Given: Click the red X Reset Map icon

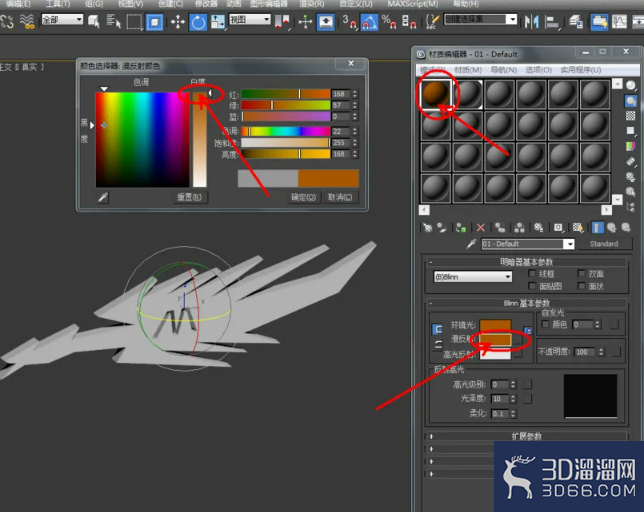Looking at the screenshot, I should click(x=481, y=227).
